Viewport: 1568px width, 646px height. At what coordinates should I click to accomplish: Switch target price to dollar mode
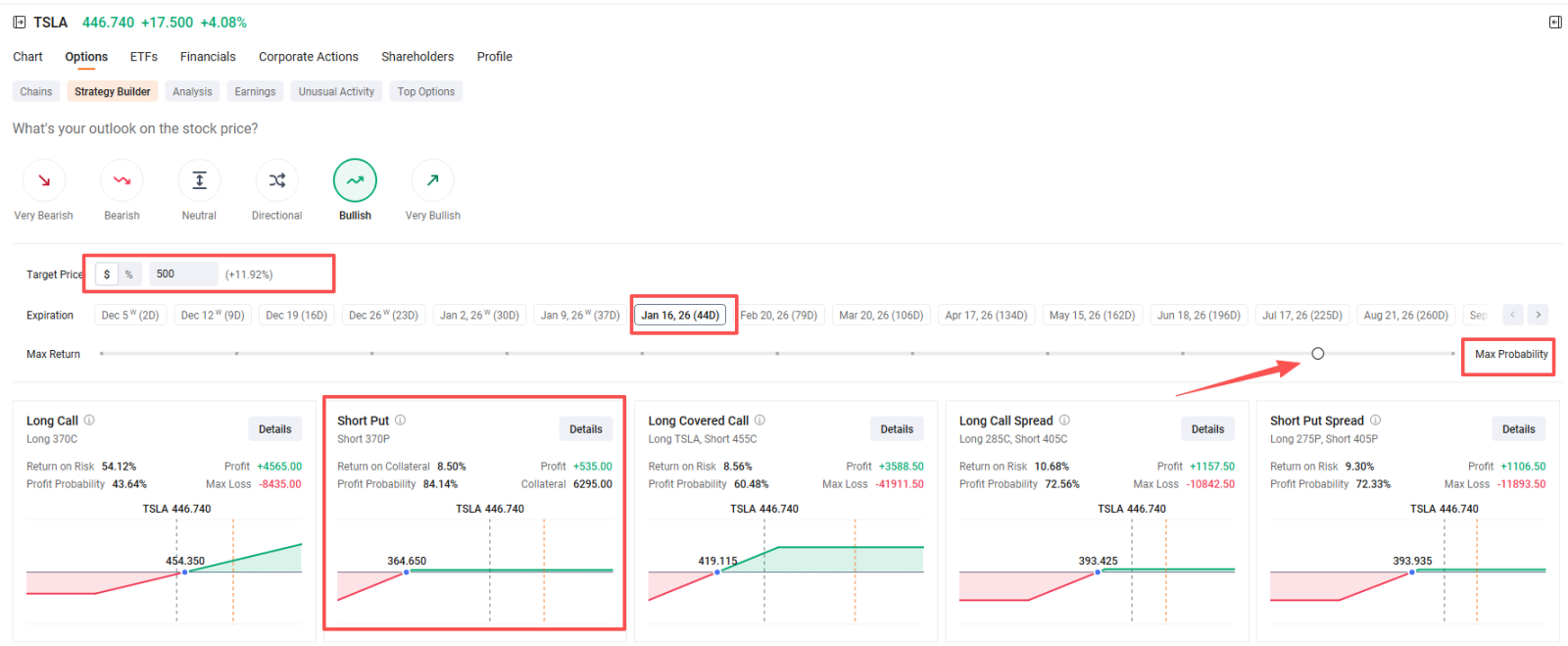(107, 274)
